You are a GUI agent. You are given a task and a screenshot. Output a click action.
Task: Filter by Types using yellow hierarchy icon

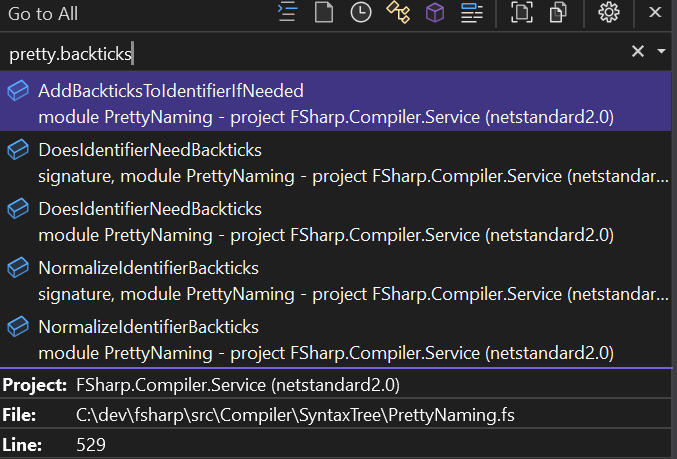point(398,13)
